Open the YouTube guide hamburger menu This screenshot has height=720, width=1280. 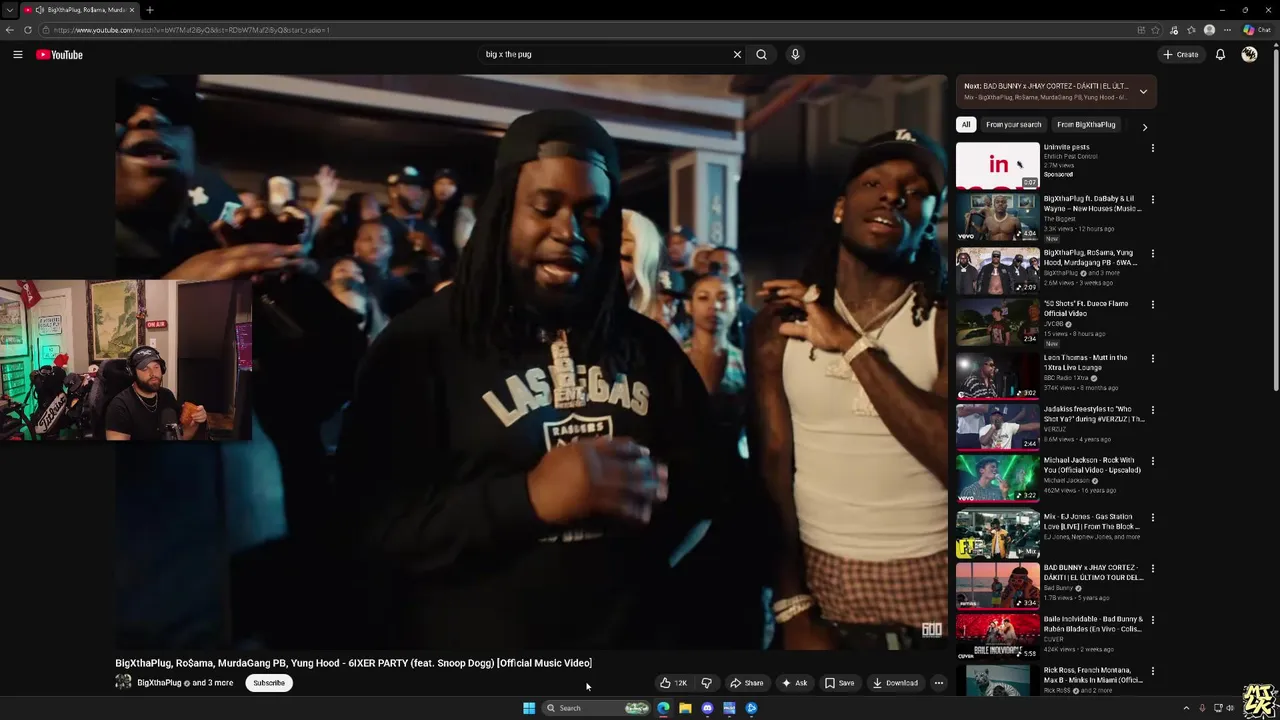pyautogui.click(x=18, y=55)
